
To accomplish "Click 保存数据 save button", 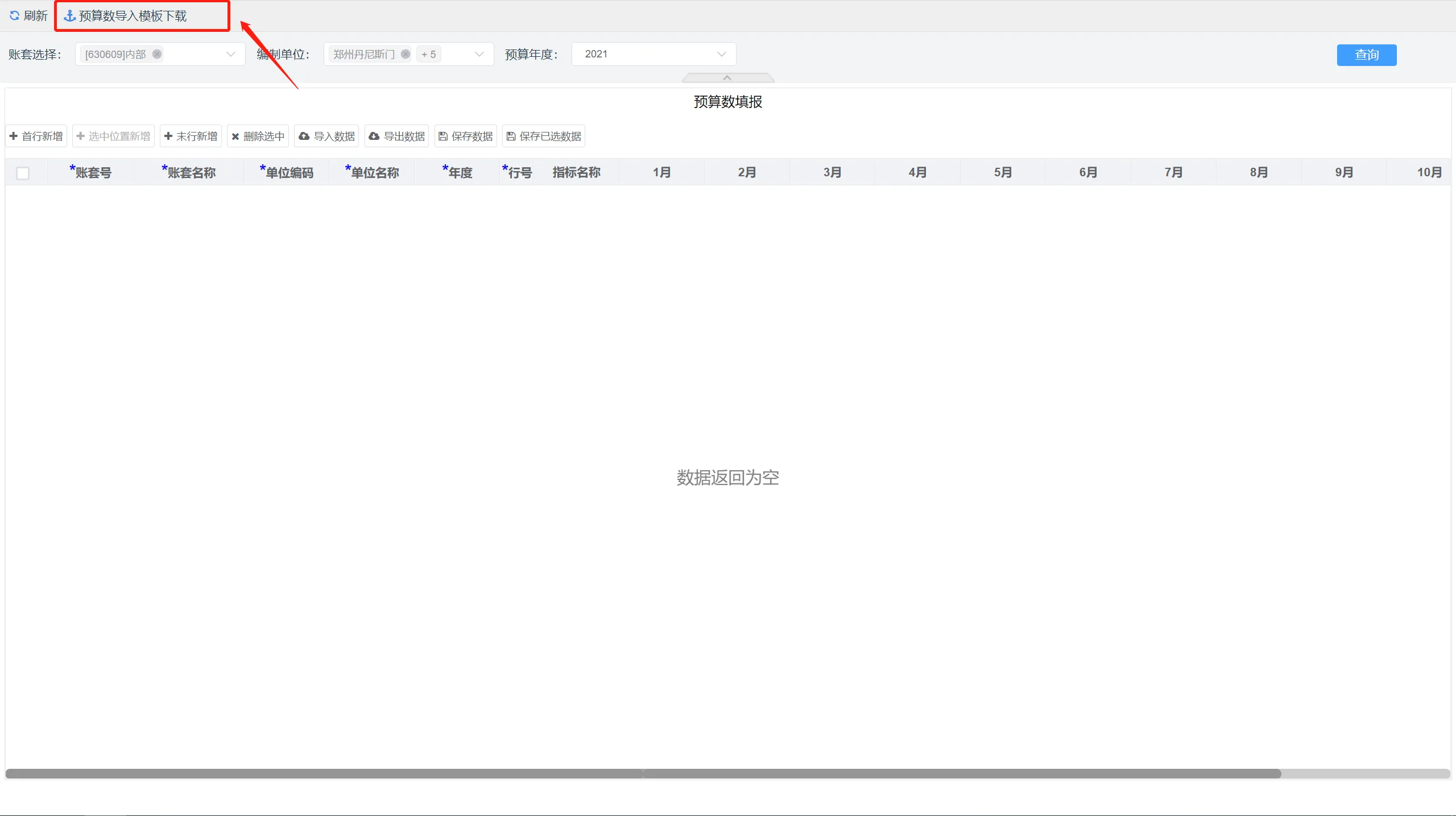I will pos(466,136).
